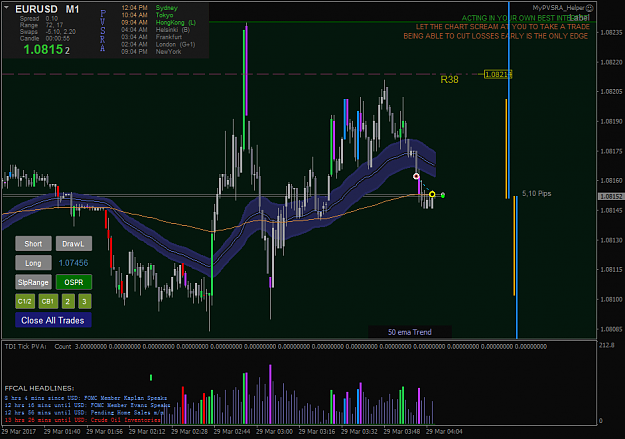The image size is (625, 439).
Task: Toggle the green OSPR button
Action: point(74,282)
